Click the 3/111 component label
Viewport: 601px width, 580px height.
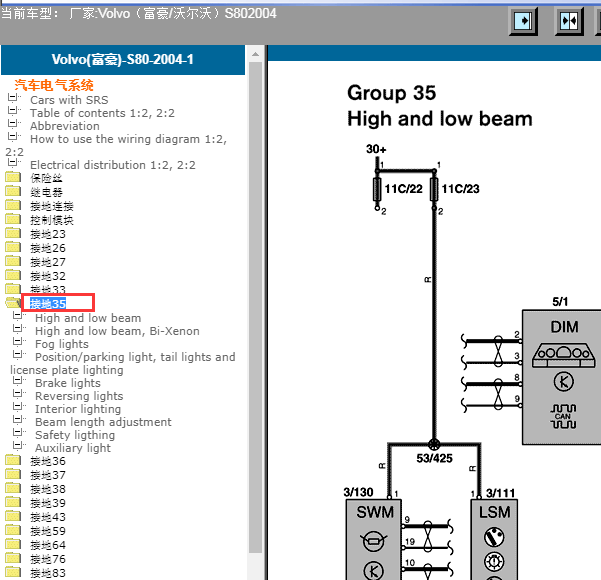(500, 493)
